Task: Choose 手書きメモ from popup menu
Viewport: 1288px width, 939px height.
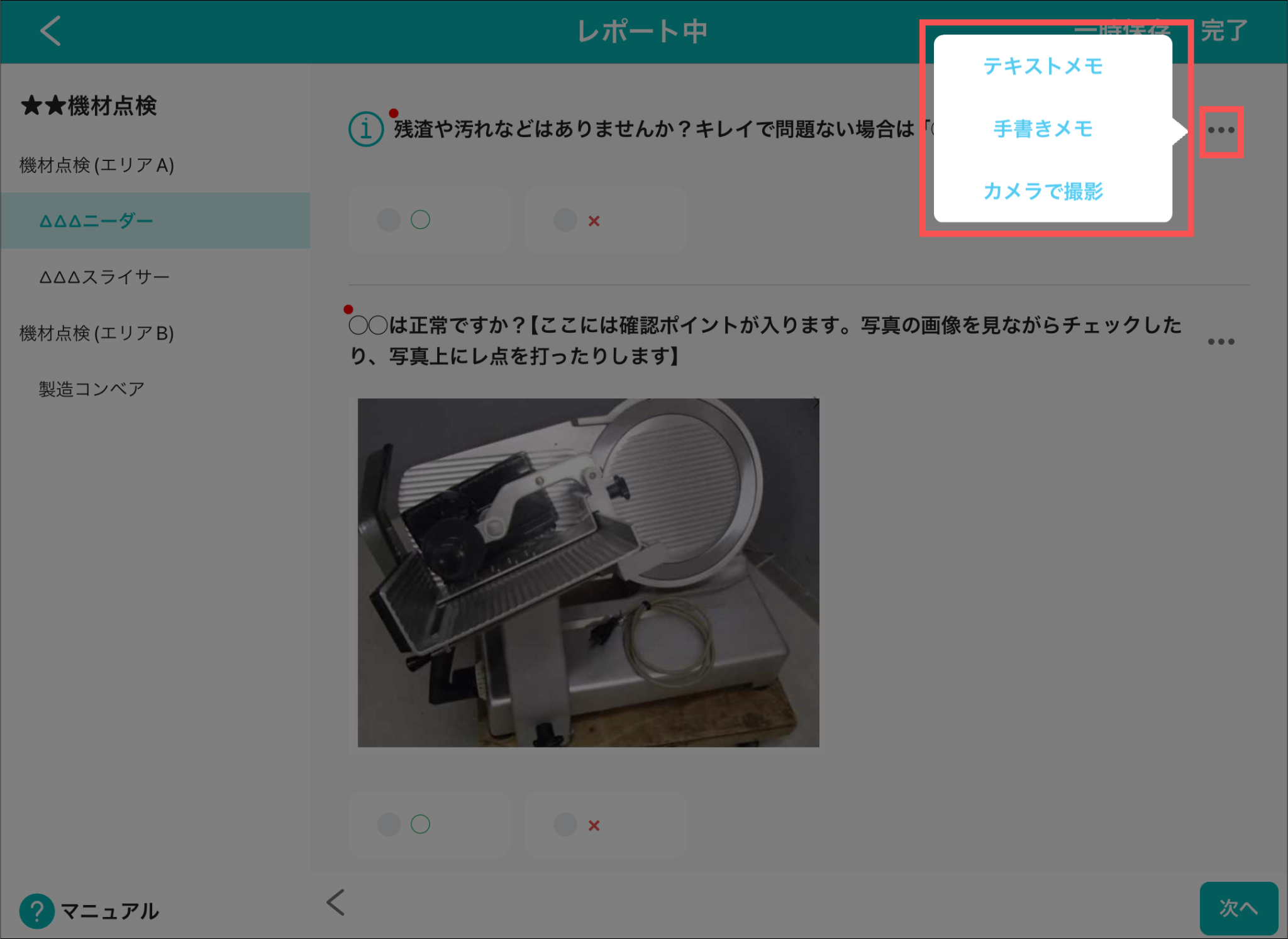Action: (1043, 129)
